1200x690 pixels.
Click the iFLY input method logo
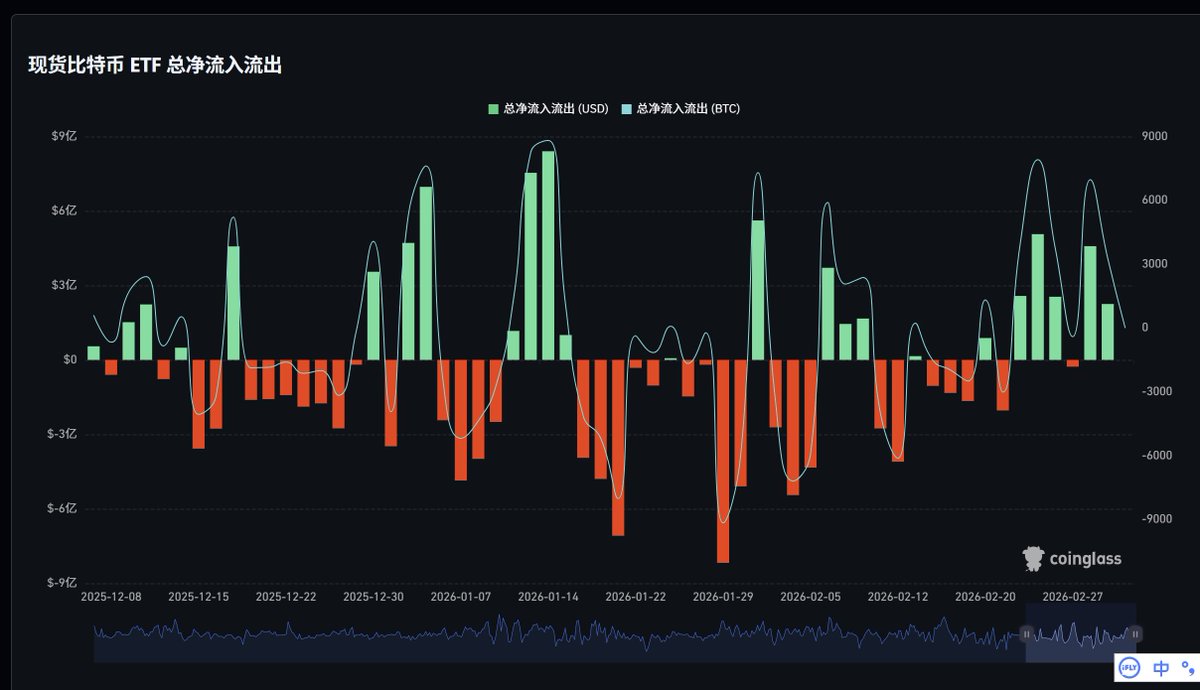(1129, 667)
